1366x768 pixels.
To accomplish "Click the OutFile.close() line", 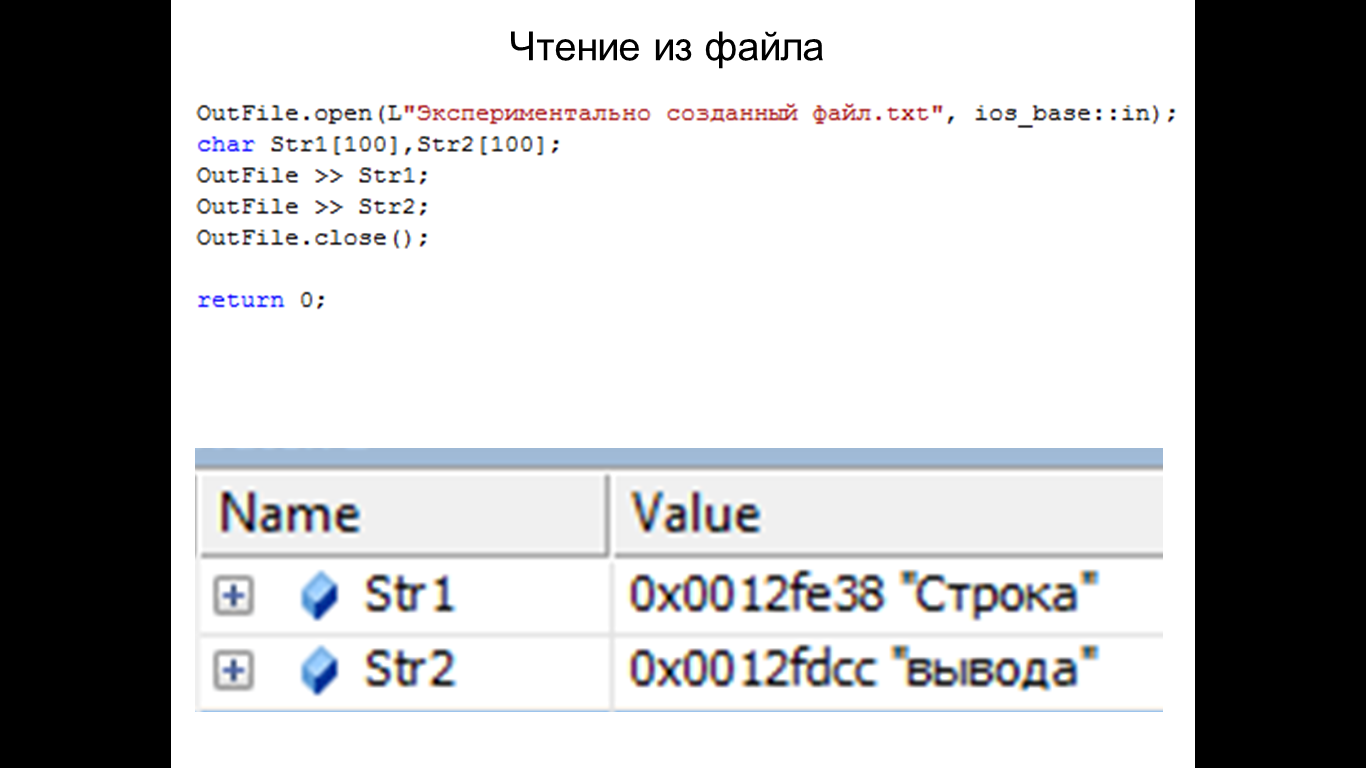I will pos(312,238).
